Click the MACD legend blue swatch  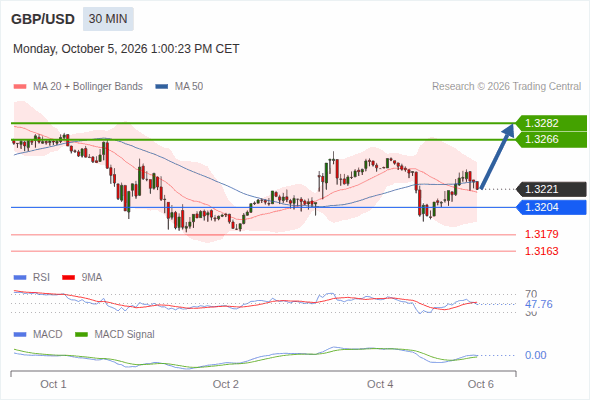pyautogui.click(x=20, y=335)
